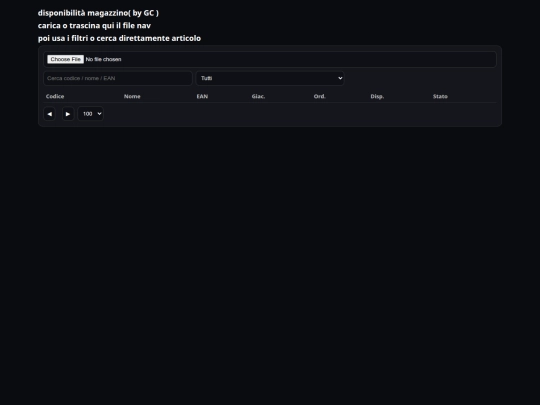540x405 pixels.
Task: Click the Choose File button
Action: [65, 59]
